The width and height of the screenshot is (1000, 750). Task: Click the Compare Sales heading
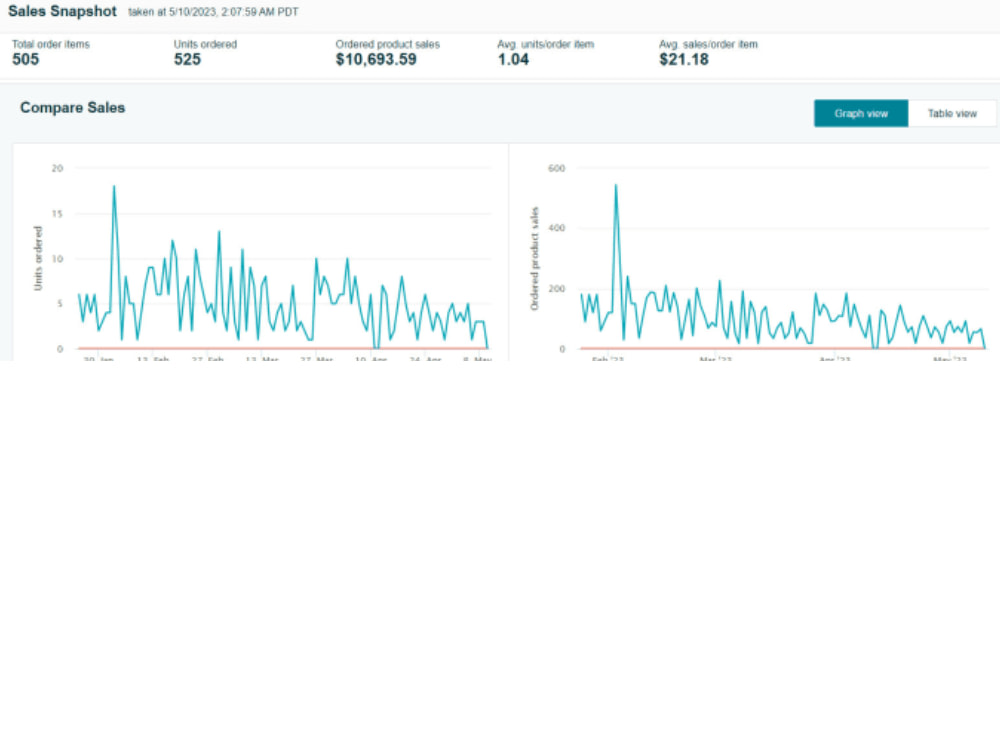pos(73,107)
